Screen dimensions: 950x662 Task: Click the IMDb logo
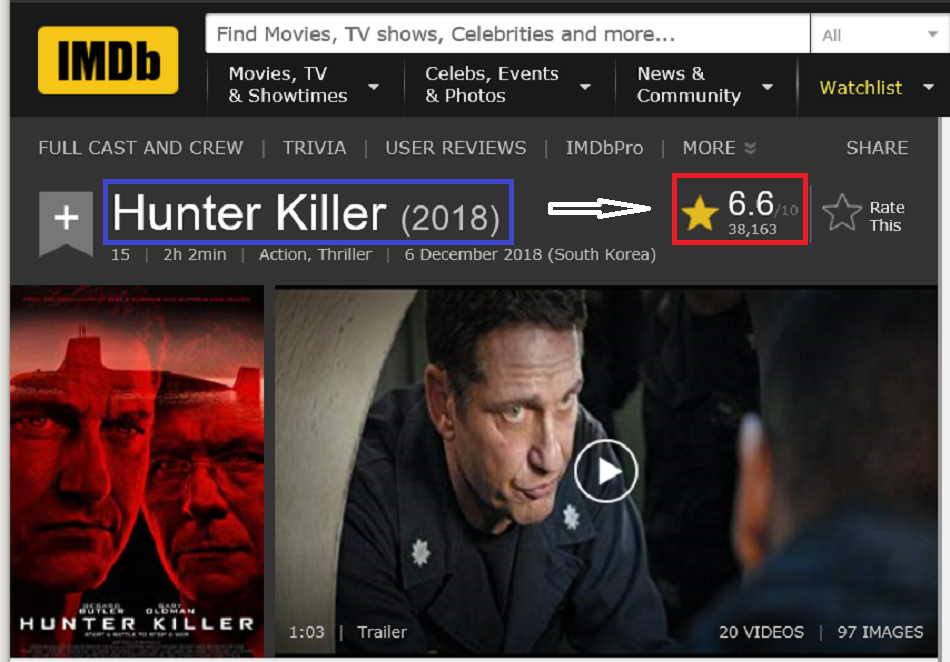[x=108, y=61]
